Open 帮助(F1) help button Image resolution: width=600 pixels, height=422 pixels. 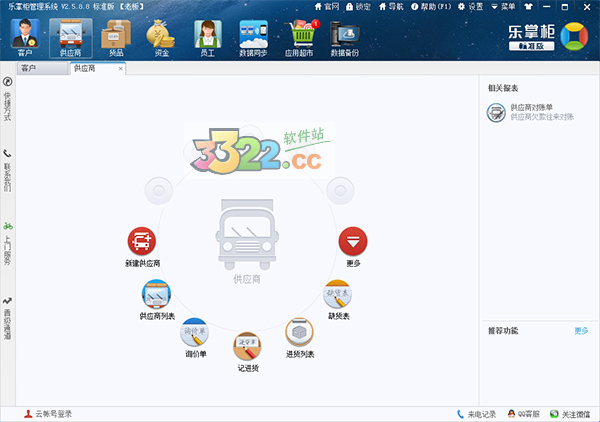pyautogui.click(x=431, y=7)
